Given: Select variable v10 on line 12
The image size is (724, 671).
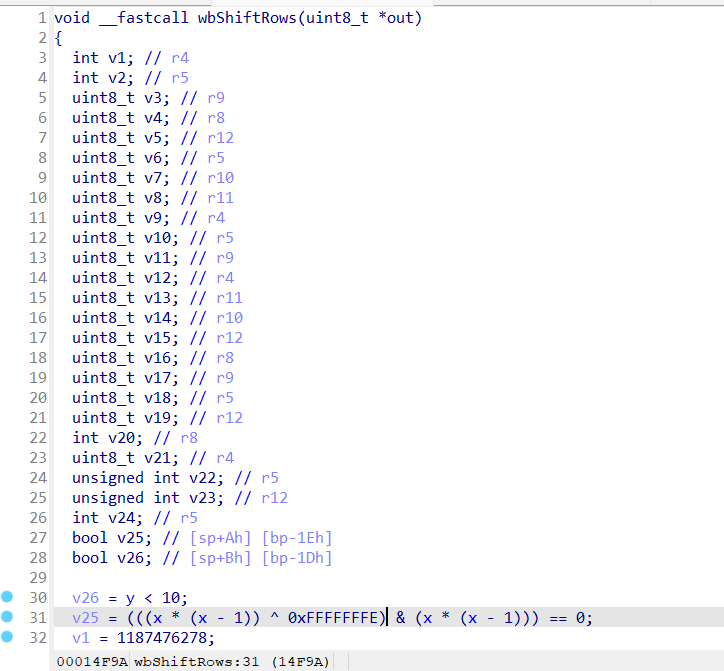Looking at the screenshot, I should [x=160, y=238].
